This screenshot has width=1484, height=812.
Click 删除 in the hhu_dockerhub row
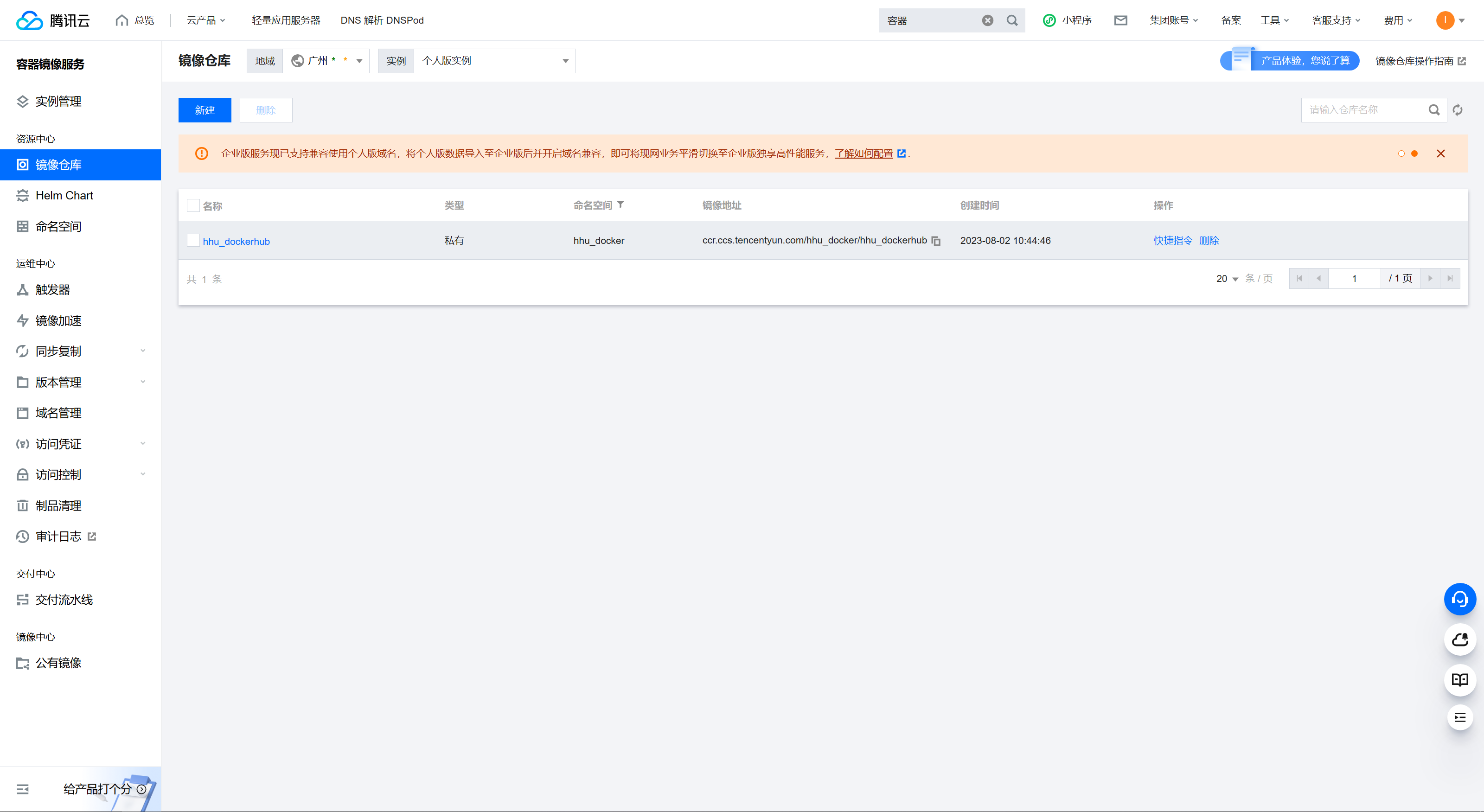[x=1209, y=241]
